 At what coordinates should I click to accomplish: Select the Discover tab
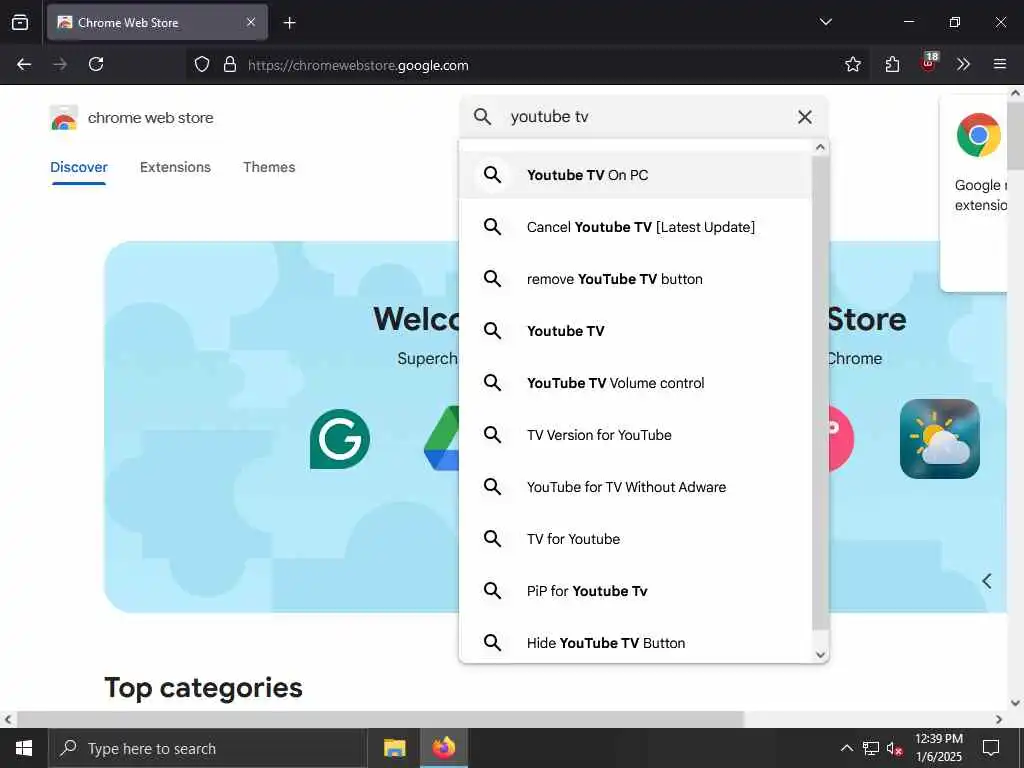pos(78,167)
